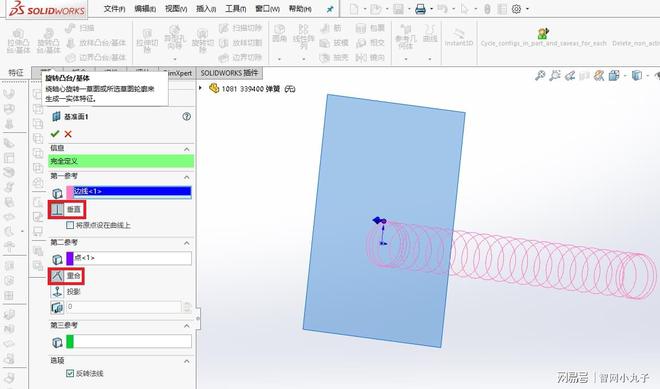The image size is (660, 389).
Task: Collapse the 选项 section
Action: coord(187,361)
